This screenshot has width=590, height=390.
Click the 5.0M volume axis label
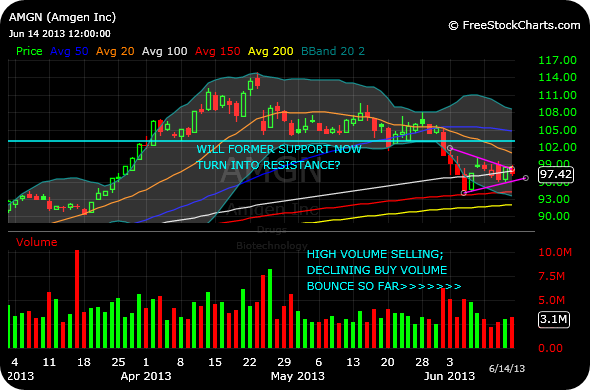(x=552, y=300)
